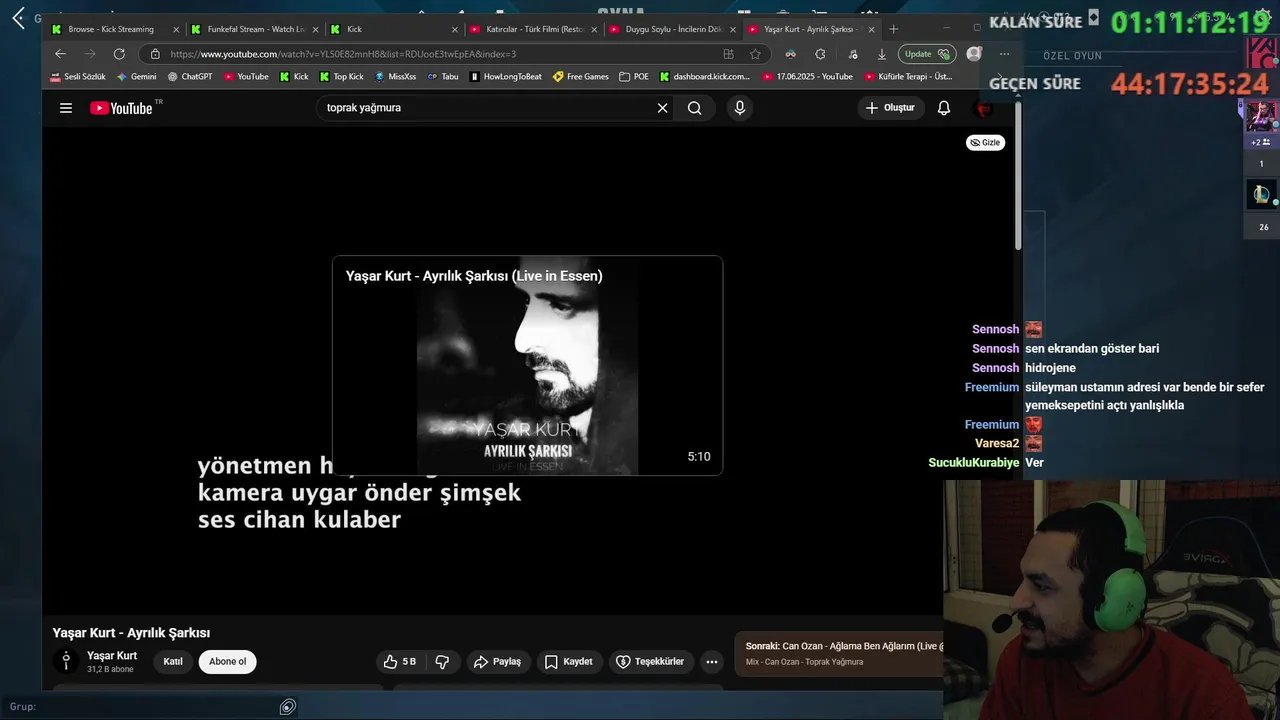The width and height of the screenshot is (1280, 720).
Task: Start voice search with the microphone icon
Action: (x=739, y=108)
